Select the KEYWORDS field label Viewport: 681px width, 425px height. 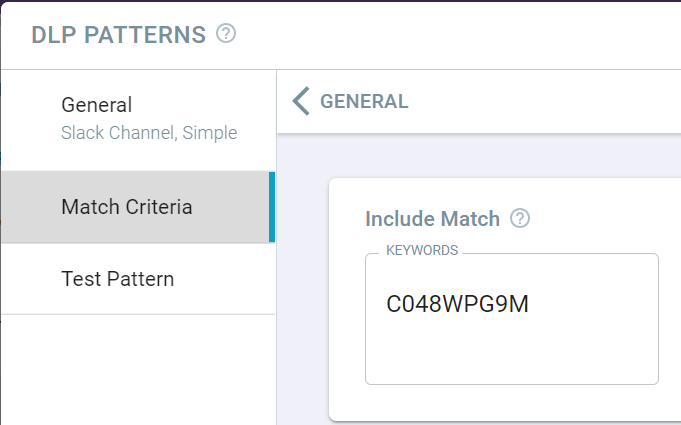coord(422,250)
